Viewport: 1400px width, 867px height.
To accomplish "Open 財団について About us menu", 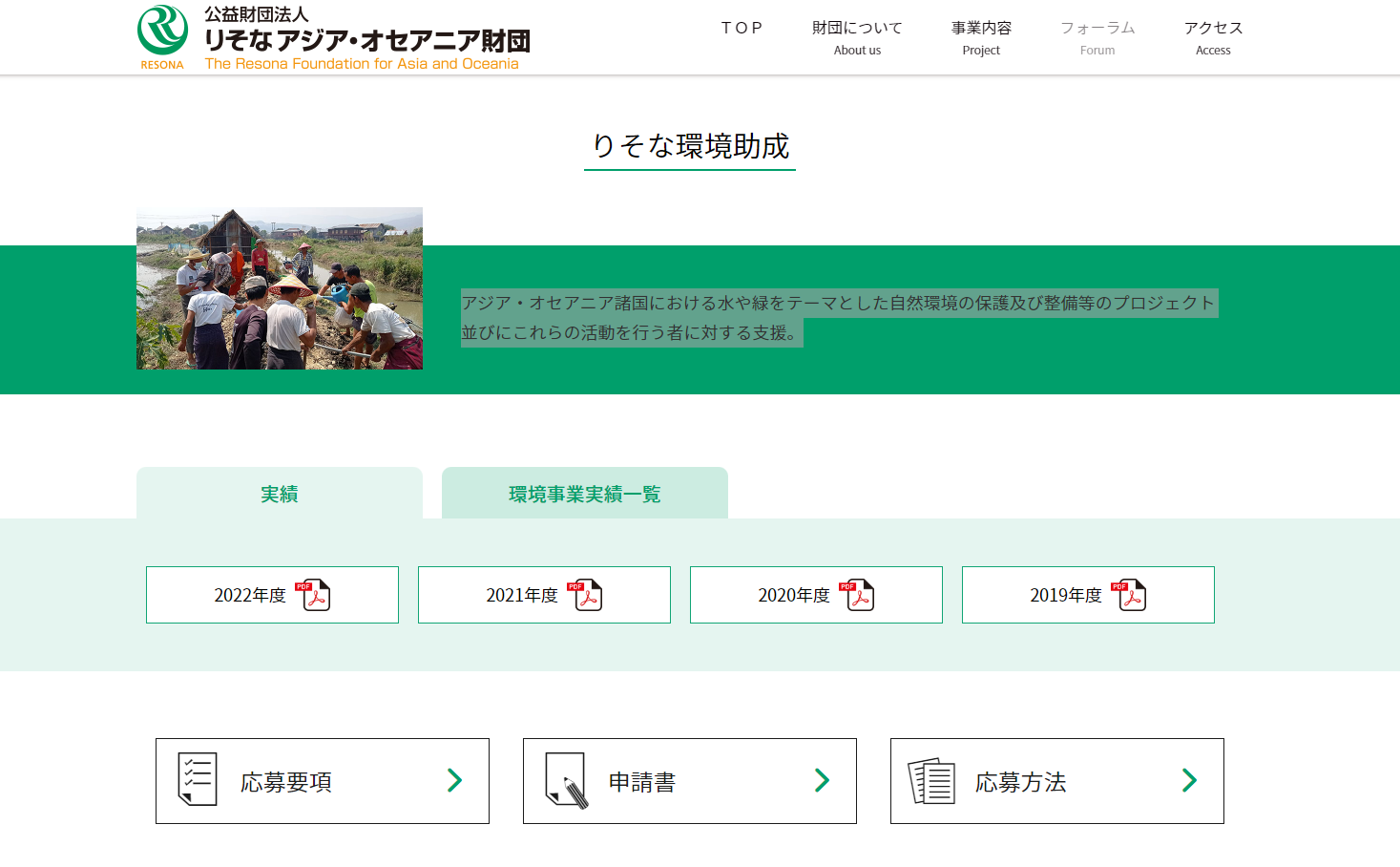I will (x=857, y=37).
